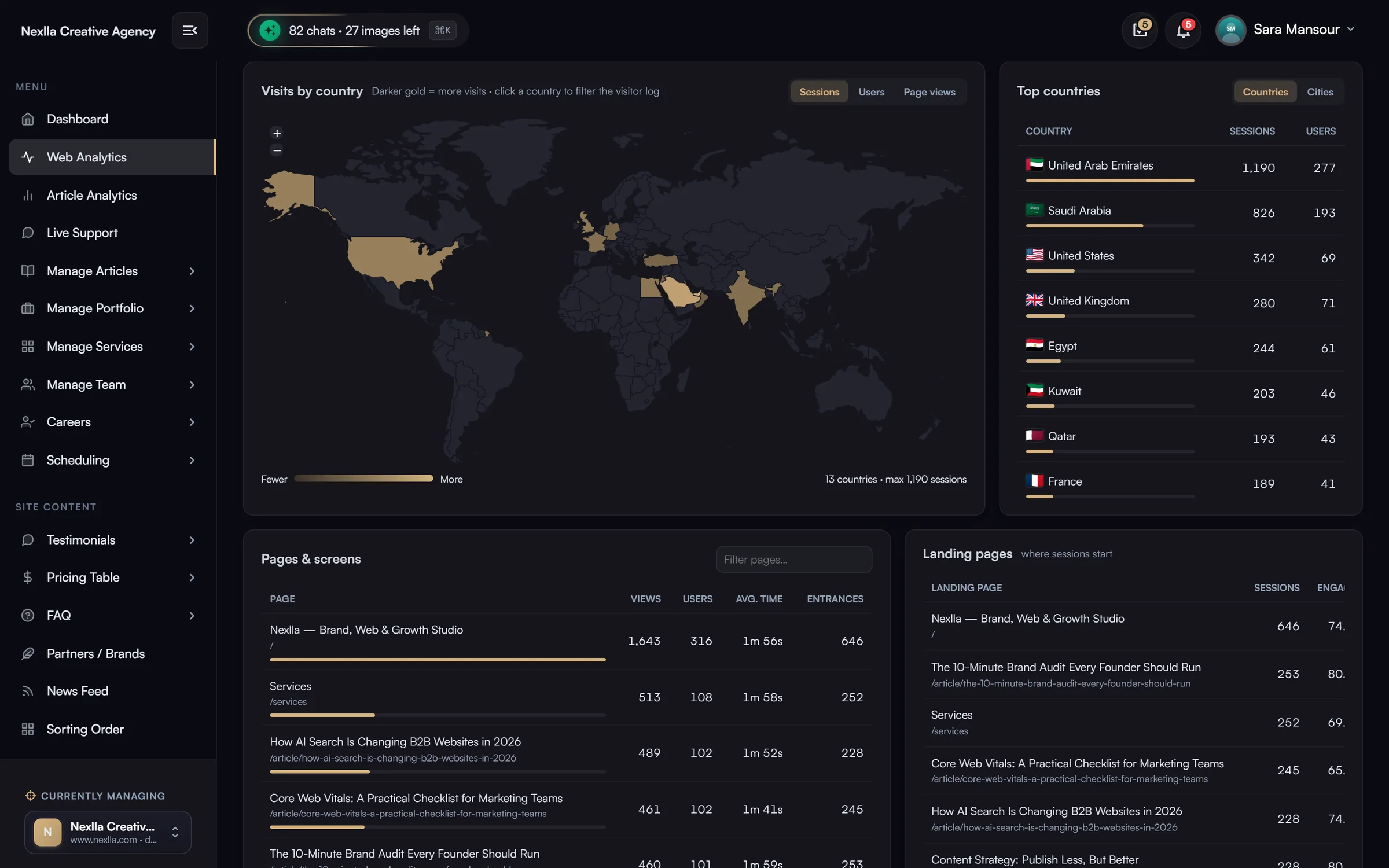Select the Sessions map metric
1389x868 pixels.
(819, 91)
